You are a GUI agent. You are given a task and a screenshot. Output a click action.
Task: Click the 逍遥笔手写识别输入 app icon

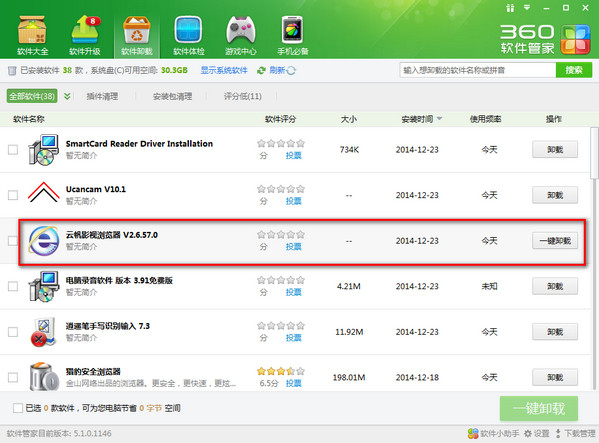point(44,331)
